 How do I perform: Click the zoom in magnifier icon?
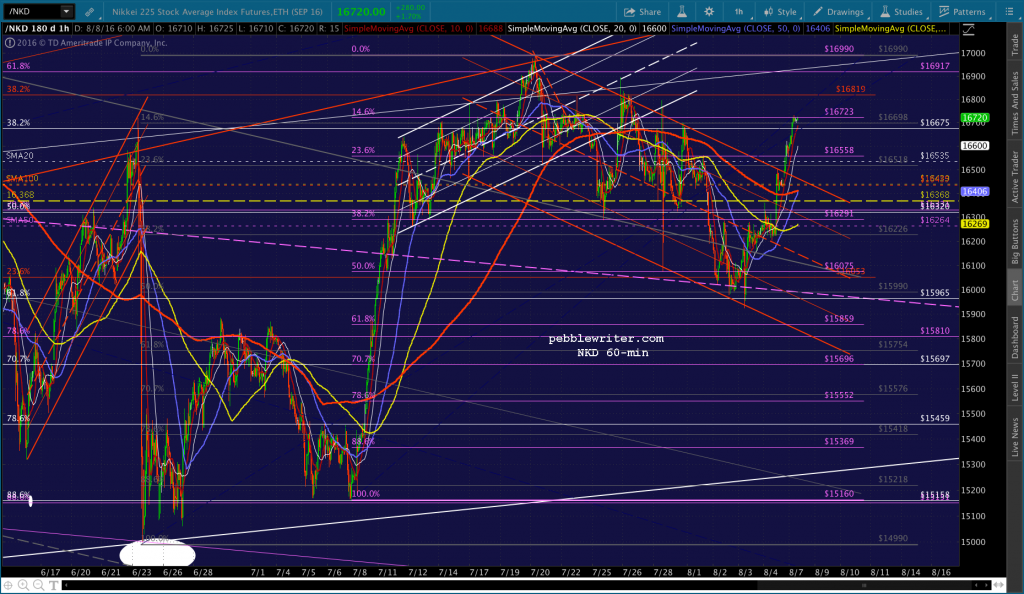[x=24, y=586]
